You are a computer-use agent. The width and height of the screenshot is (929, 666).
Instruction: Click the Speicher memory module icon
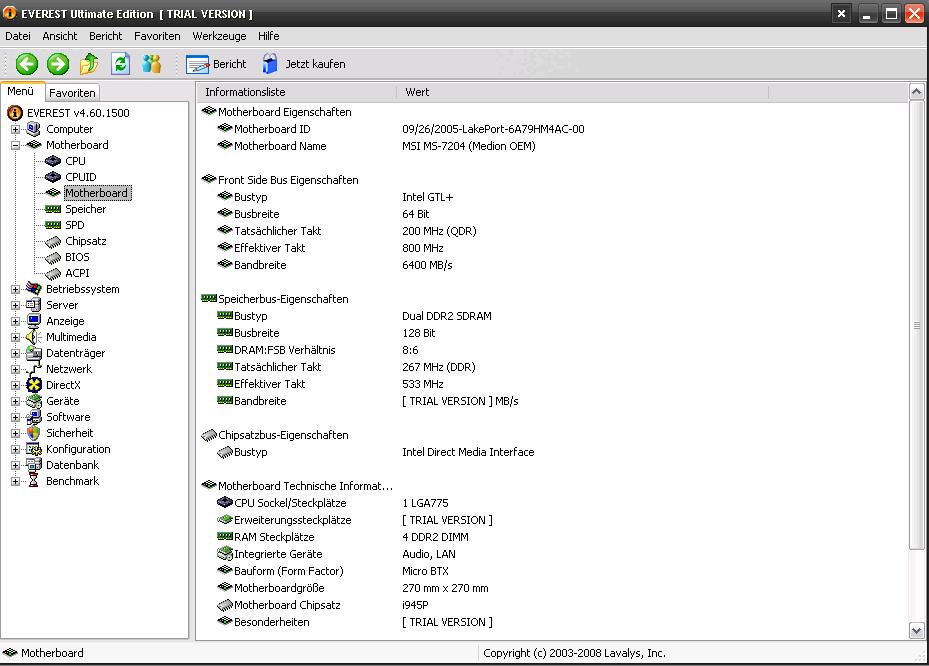(x=53, y=209)
